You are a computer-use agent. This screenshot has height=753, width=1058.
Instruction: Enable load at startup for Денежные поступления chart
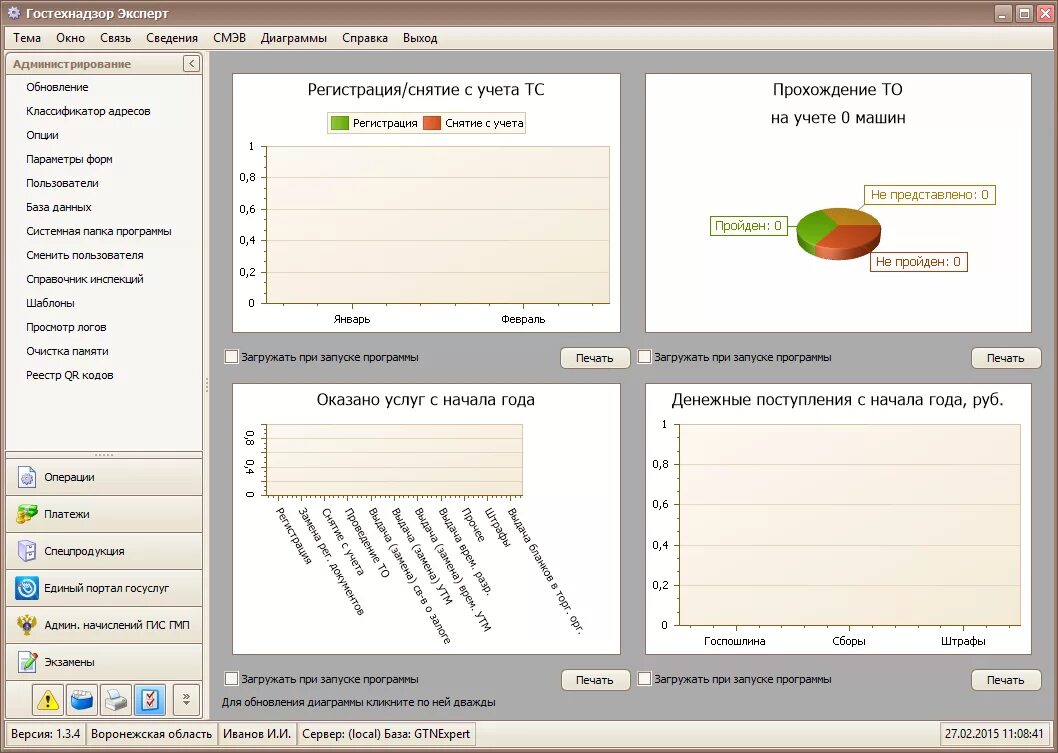pyautogui.click(x=645, y=679)
